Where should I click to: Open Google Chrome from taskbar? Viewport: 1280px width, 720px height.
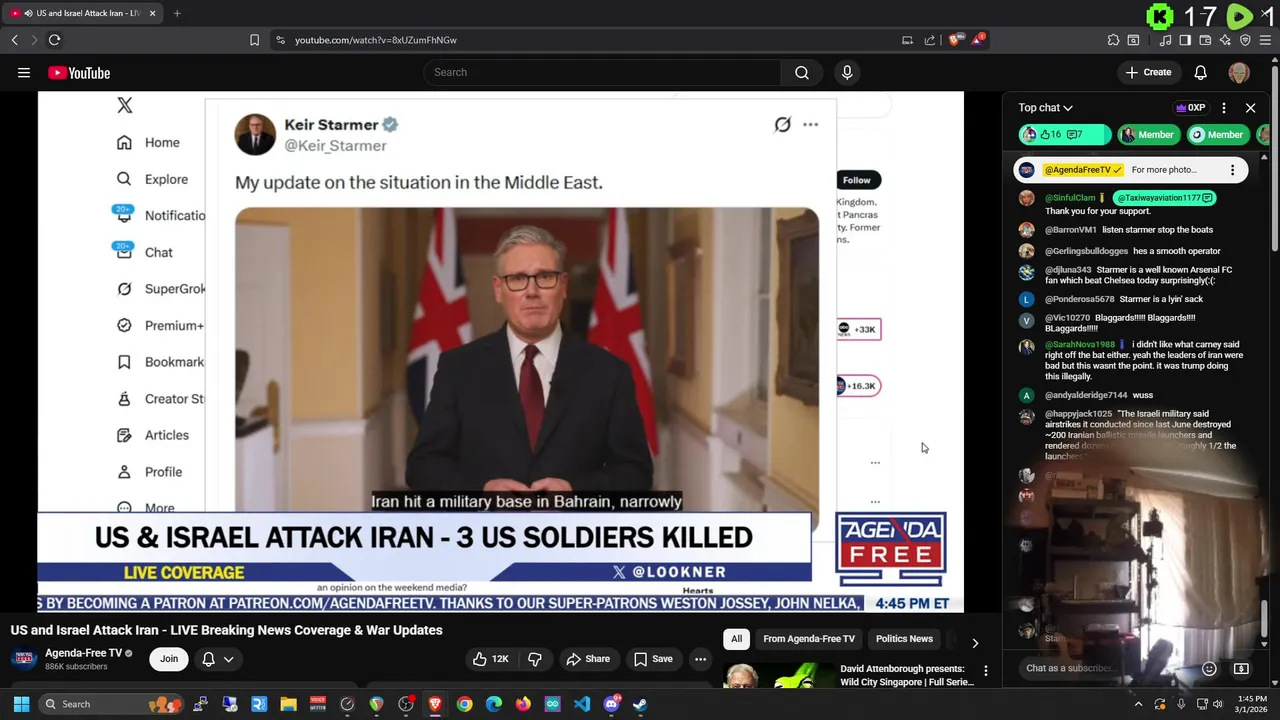[465, 704]
